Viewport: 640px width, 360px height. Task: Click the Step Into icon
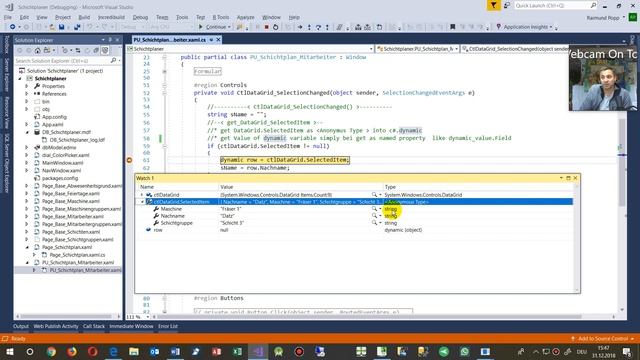click(x=309, y=27)
